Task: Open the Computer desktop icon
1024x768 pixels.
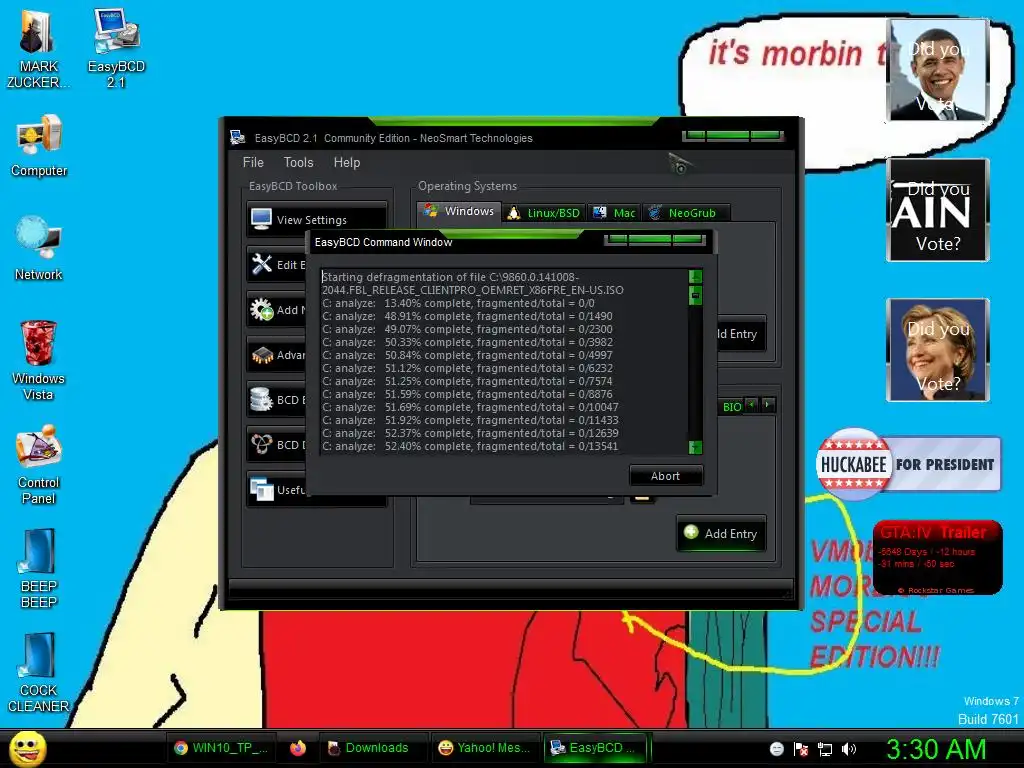Action: pyautogui.click(x=39, y=146)
